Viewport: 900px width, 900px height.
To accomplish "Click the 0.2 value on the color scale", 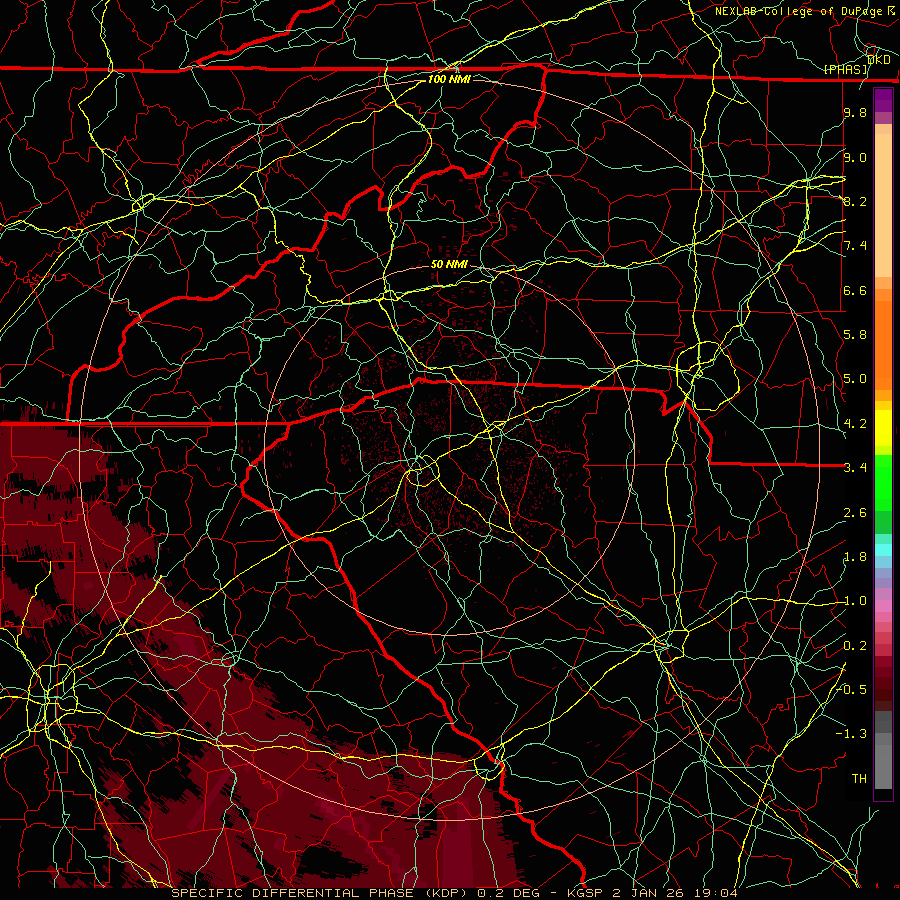I will click(x=855, y=646).
